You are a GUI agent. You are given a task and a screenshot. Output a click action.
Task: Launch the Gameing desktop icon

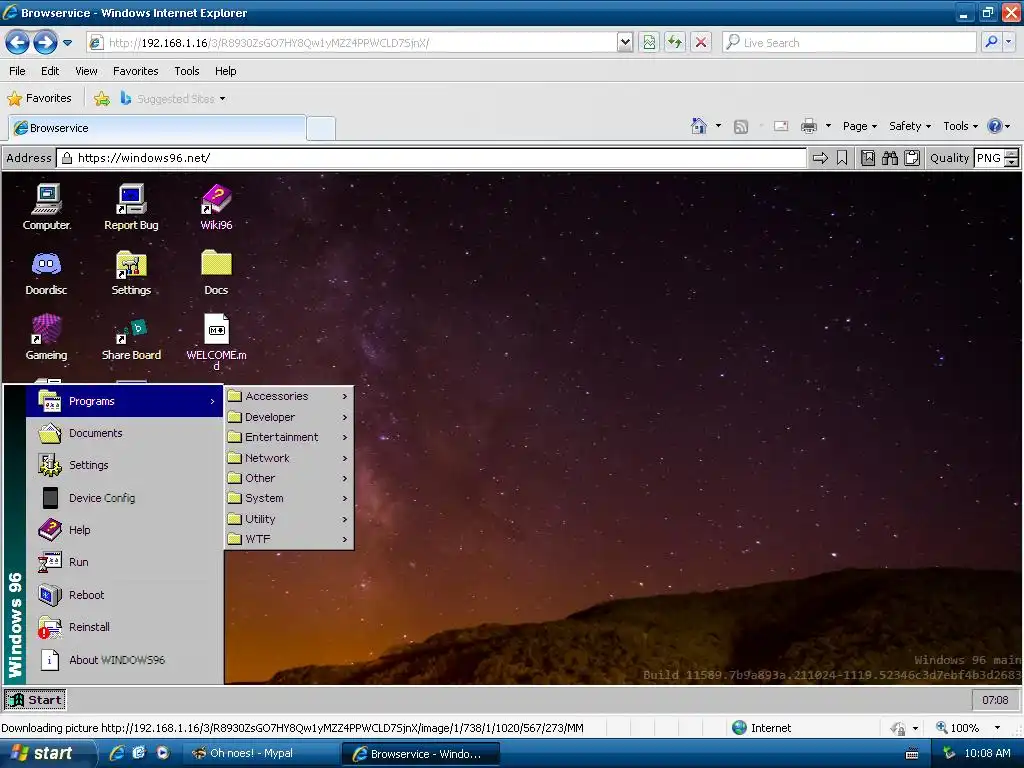[x=46, y=337]
